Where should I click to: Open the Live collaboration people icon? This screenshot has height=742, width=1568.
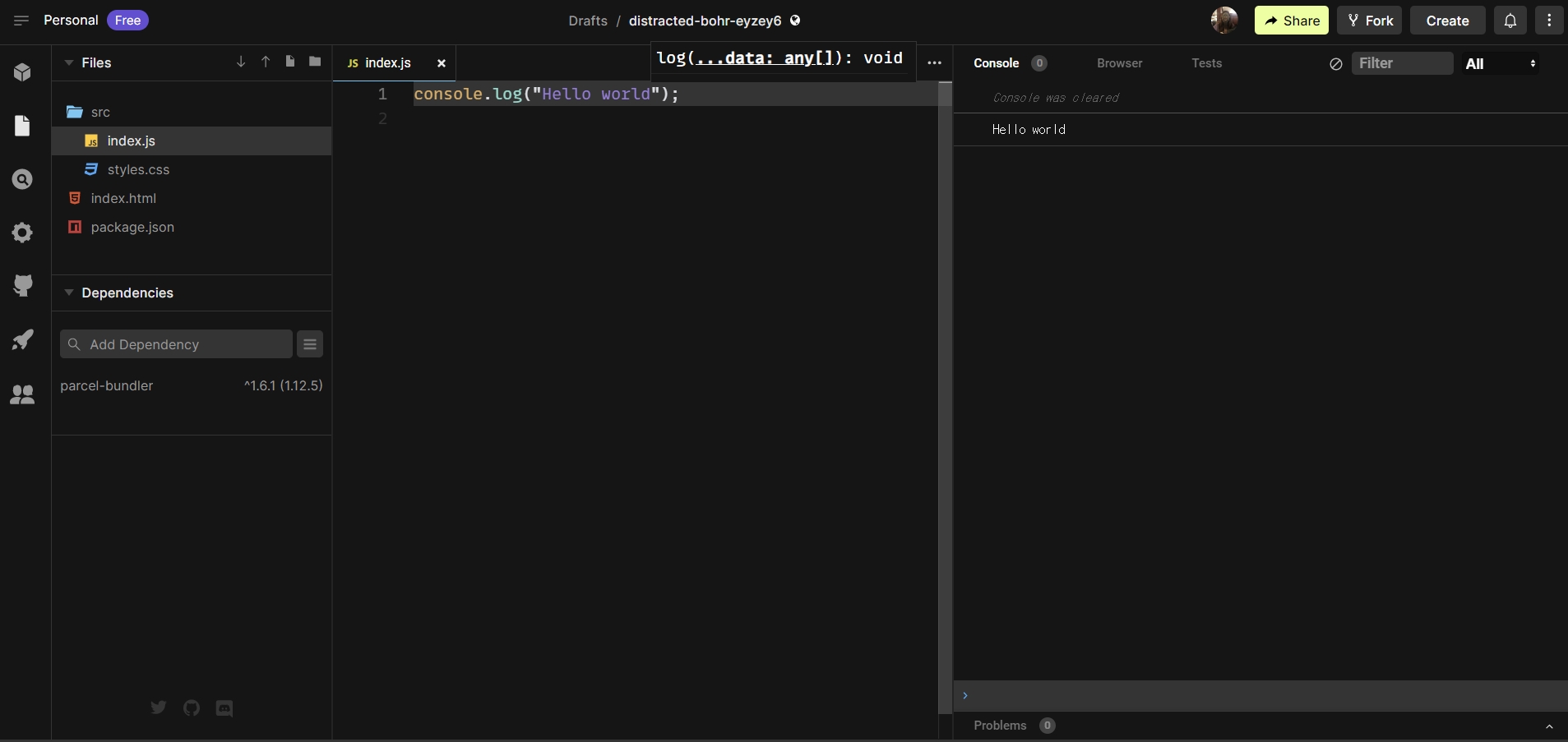coord(22,394)
